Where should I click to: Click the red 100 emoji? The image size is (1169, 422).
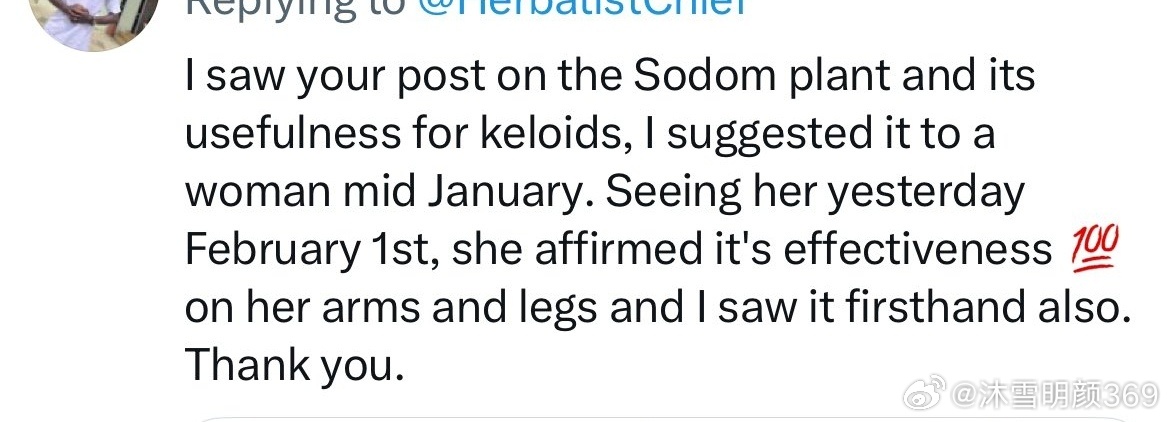[1096, 249]
